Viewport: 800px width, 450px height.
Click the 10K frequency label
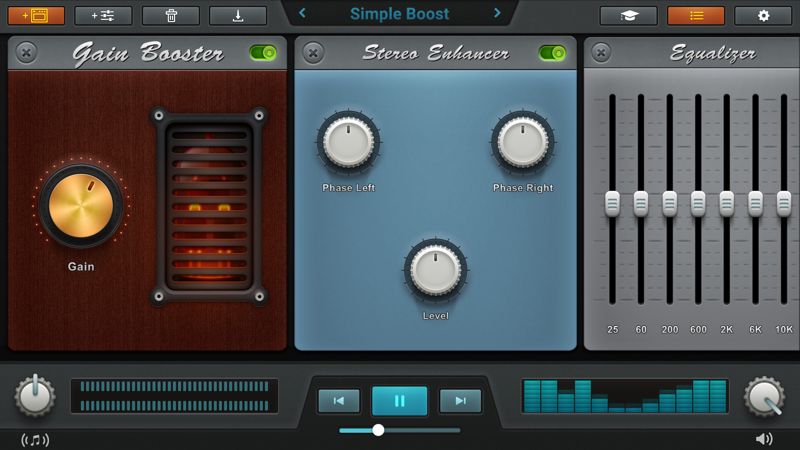click(x=784, y=330)
